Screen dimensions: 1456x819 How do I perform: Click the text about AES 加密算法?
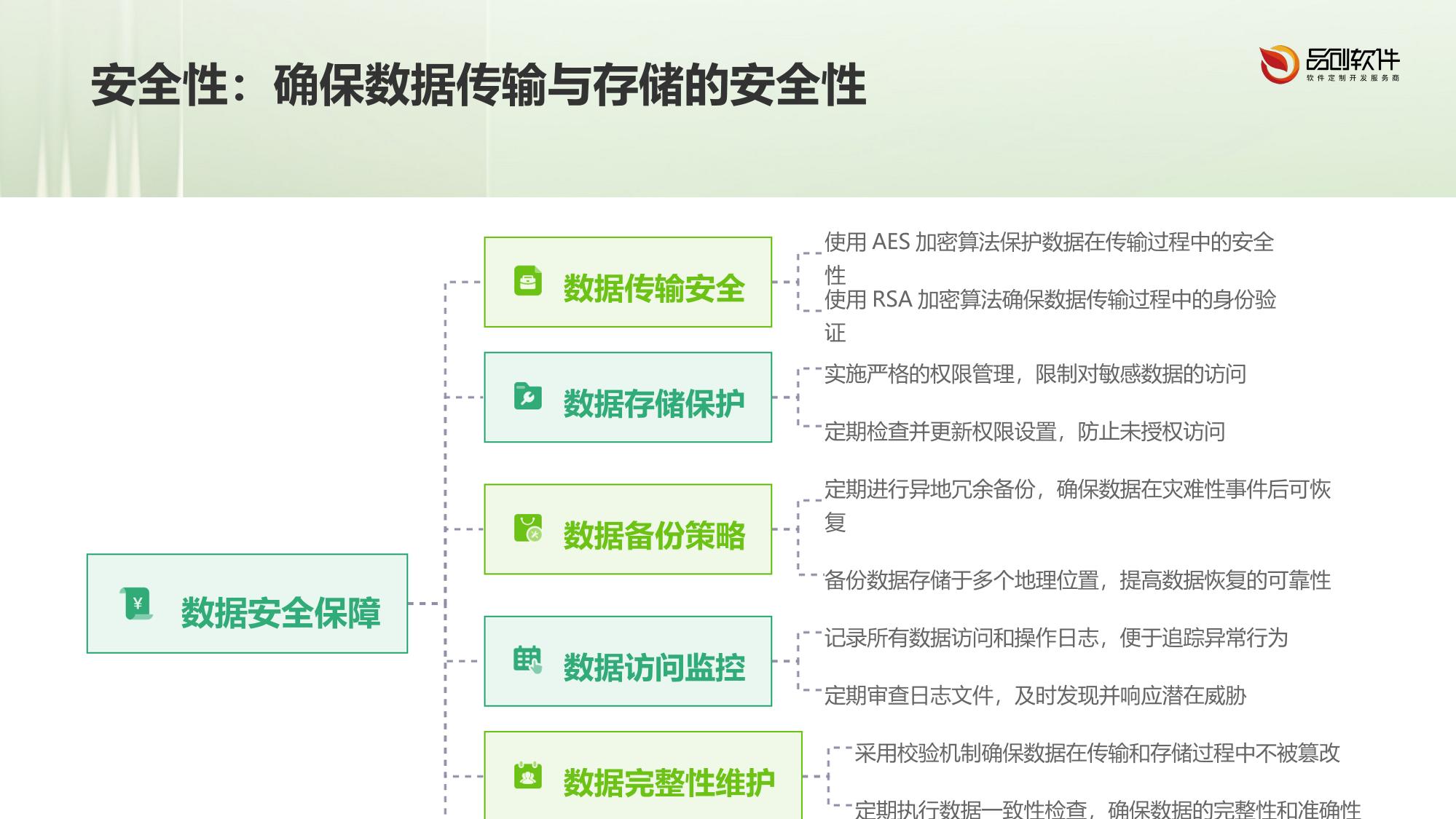(1050, 258)
